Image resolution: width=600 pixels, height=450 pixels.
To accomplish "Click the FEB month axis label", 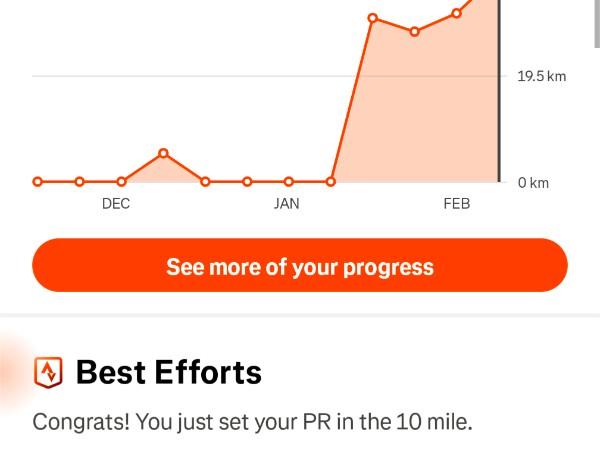I will tap(457, 204).
